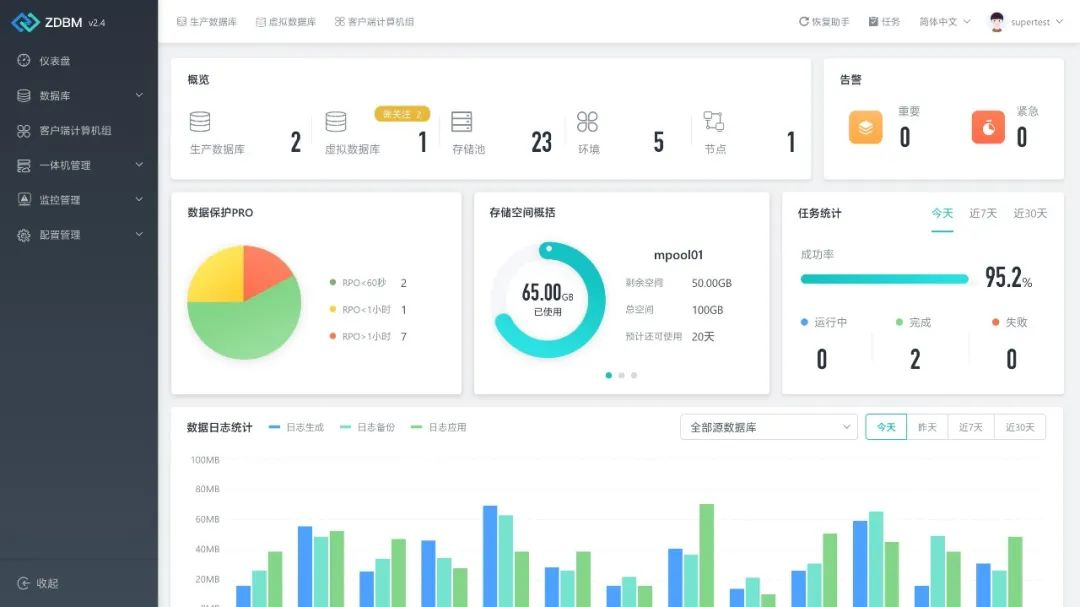Click the 虚拟数据库 icon in top navigation
The image size is (1080, 607).
click(260, 22)
